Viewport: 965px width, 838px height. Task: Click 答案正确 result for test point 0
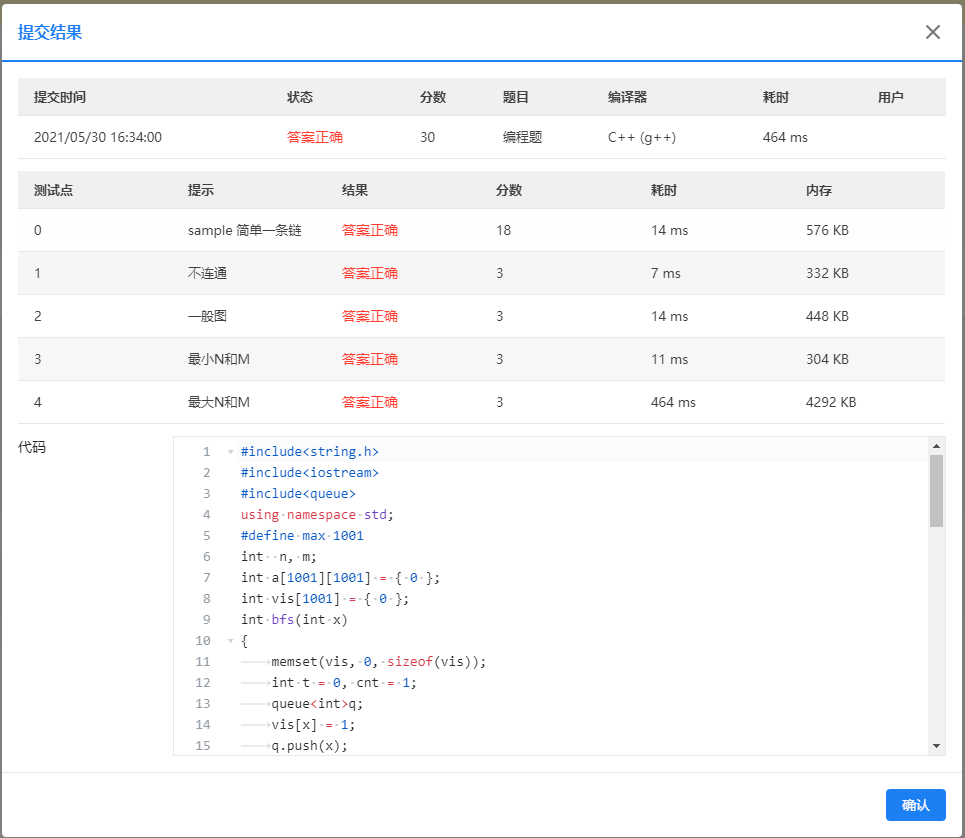370,230
